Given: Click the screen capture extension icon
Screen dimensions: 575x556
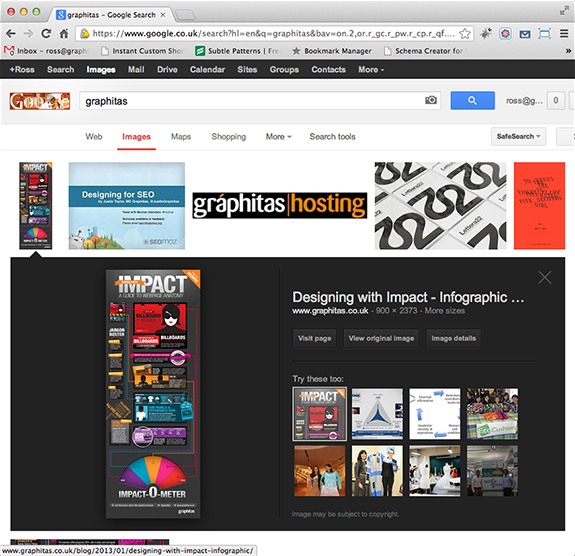Looking at the screenshot, I should [x=545, y=34].
